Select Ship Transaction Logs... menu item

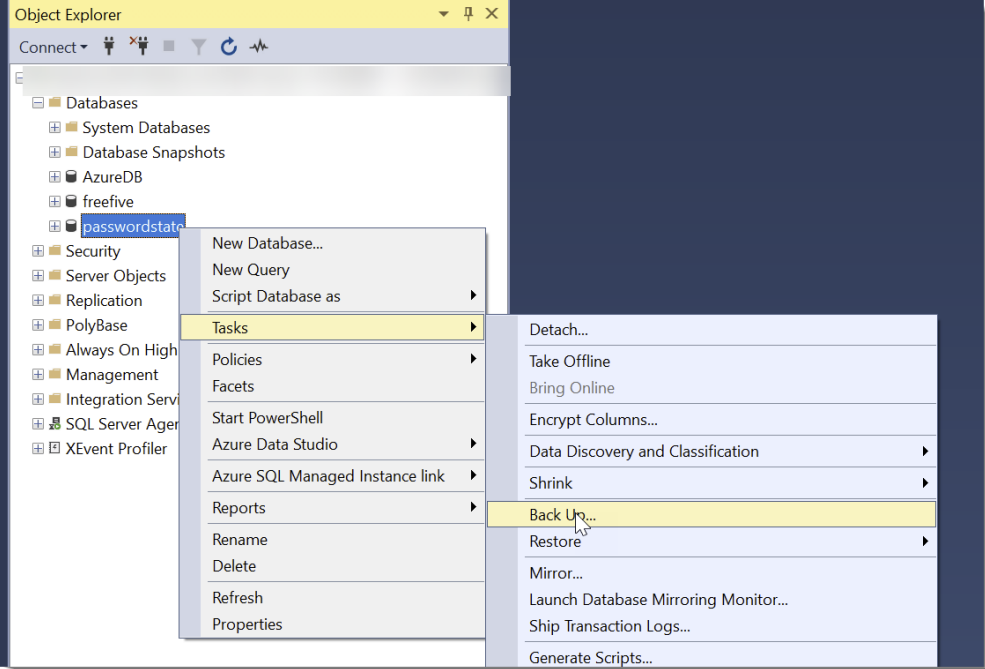(712, 626)
